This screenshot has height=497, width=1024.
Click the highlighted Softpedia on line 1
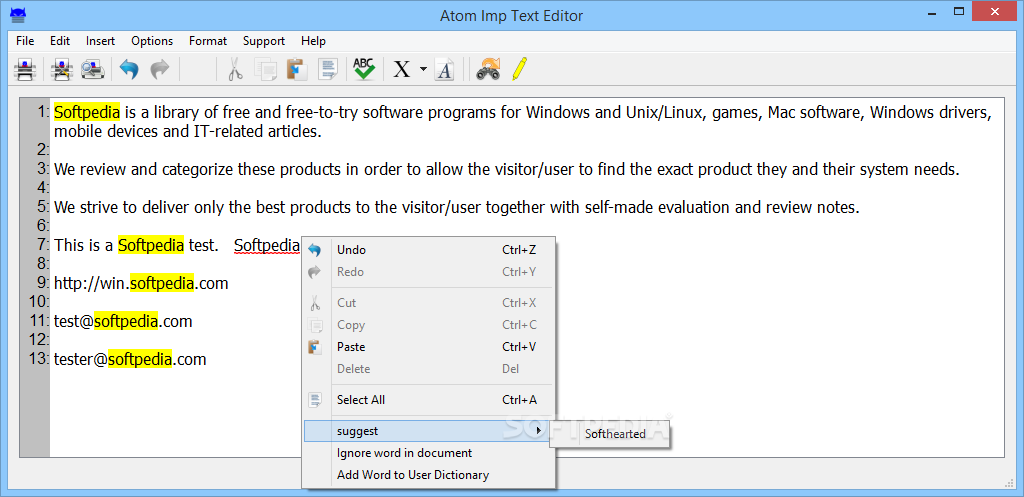click(x=87, y=113)
